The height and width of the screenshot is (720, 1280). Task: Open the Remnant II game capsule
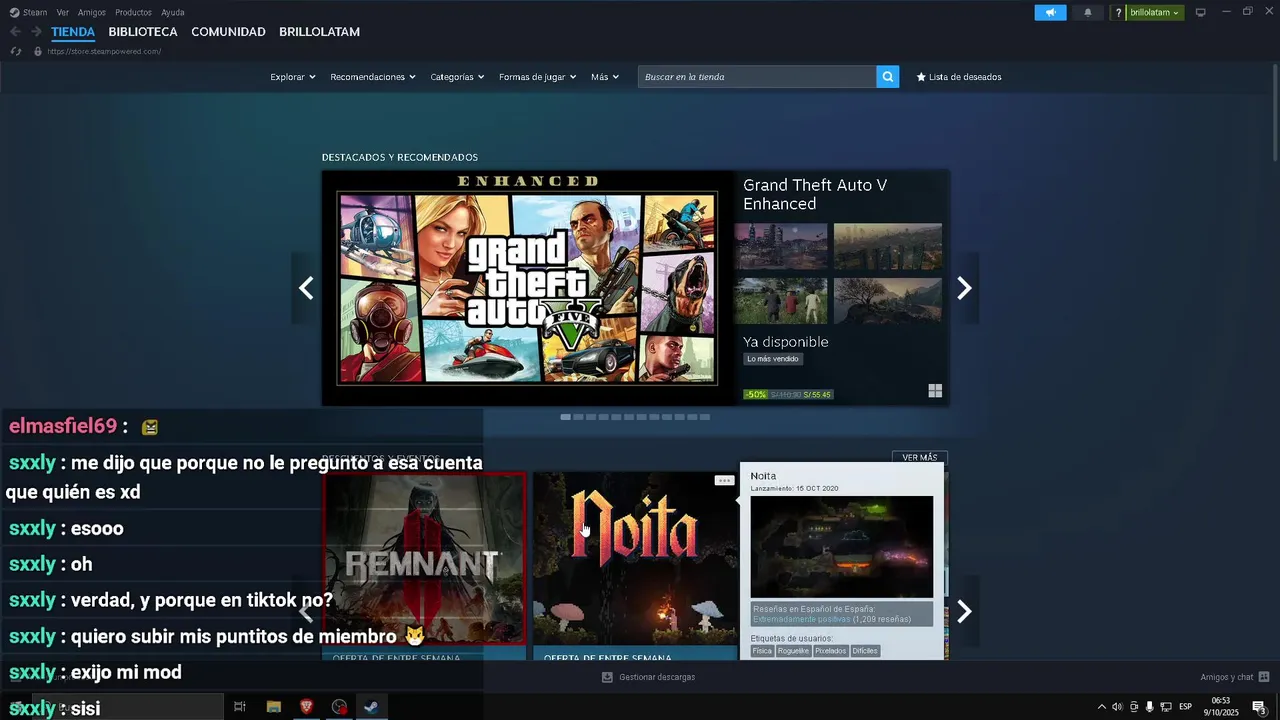coord(424,560)
